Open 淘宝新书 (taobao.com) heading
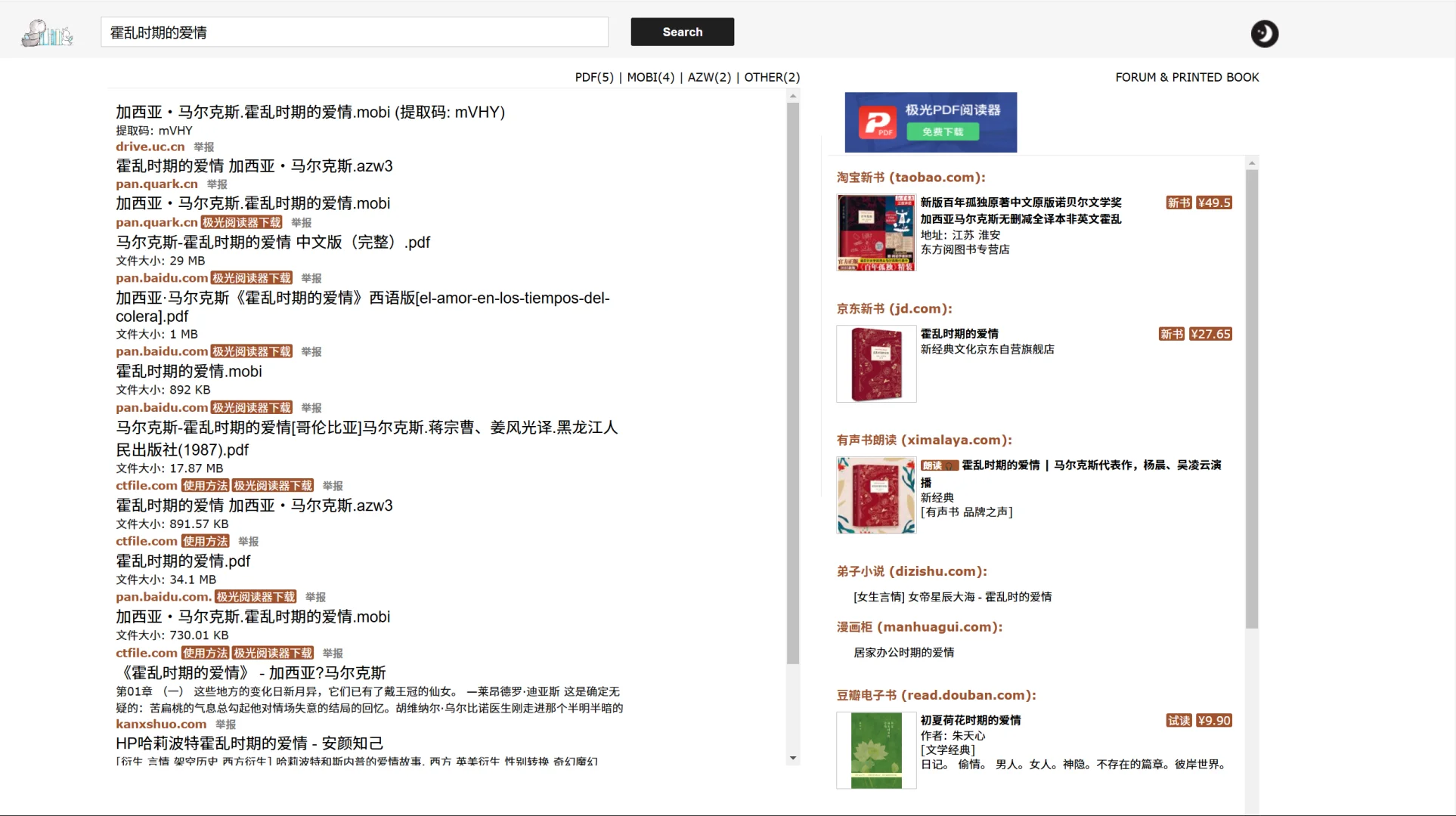This screenshot has width=1456, height=816. pyautogui.click(x=911, y=178)
